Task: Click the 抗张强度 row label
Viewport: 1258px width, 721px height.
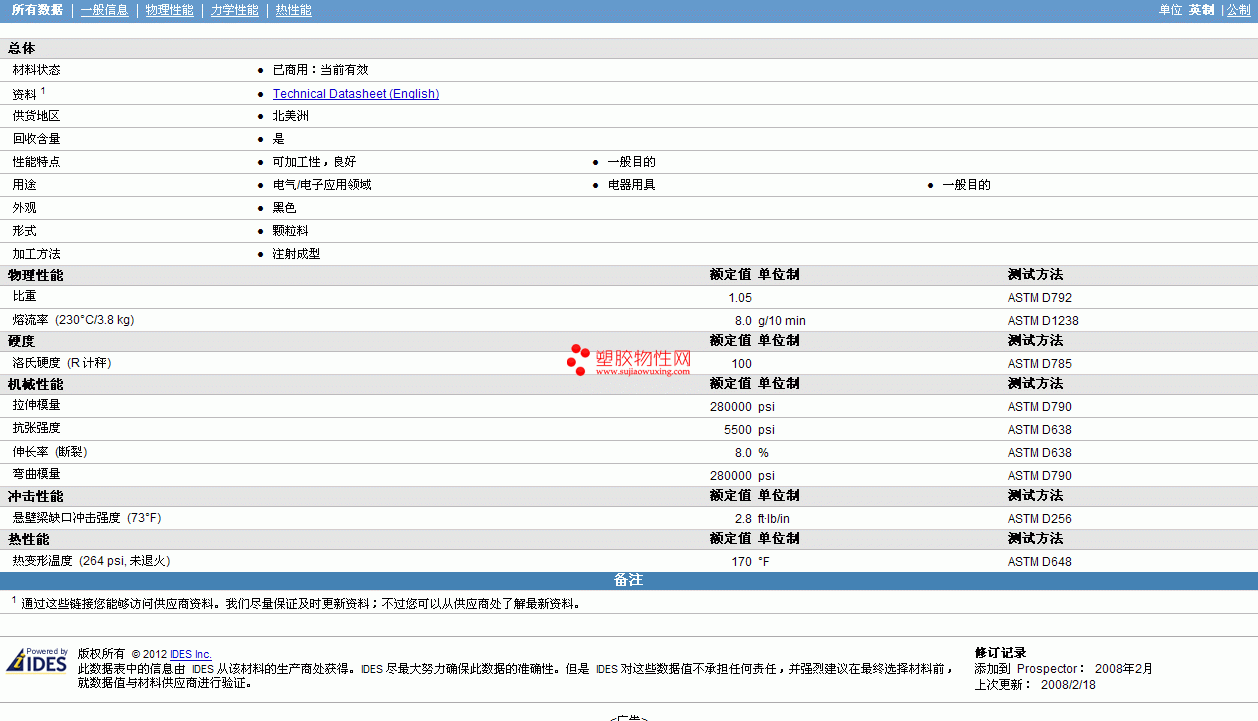Action: [x=36, y=429]
